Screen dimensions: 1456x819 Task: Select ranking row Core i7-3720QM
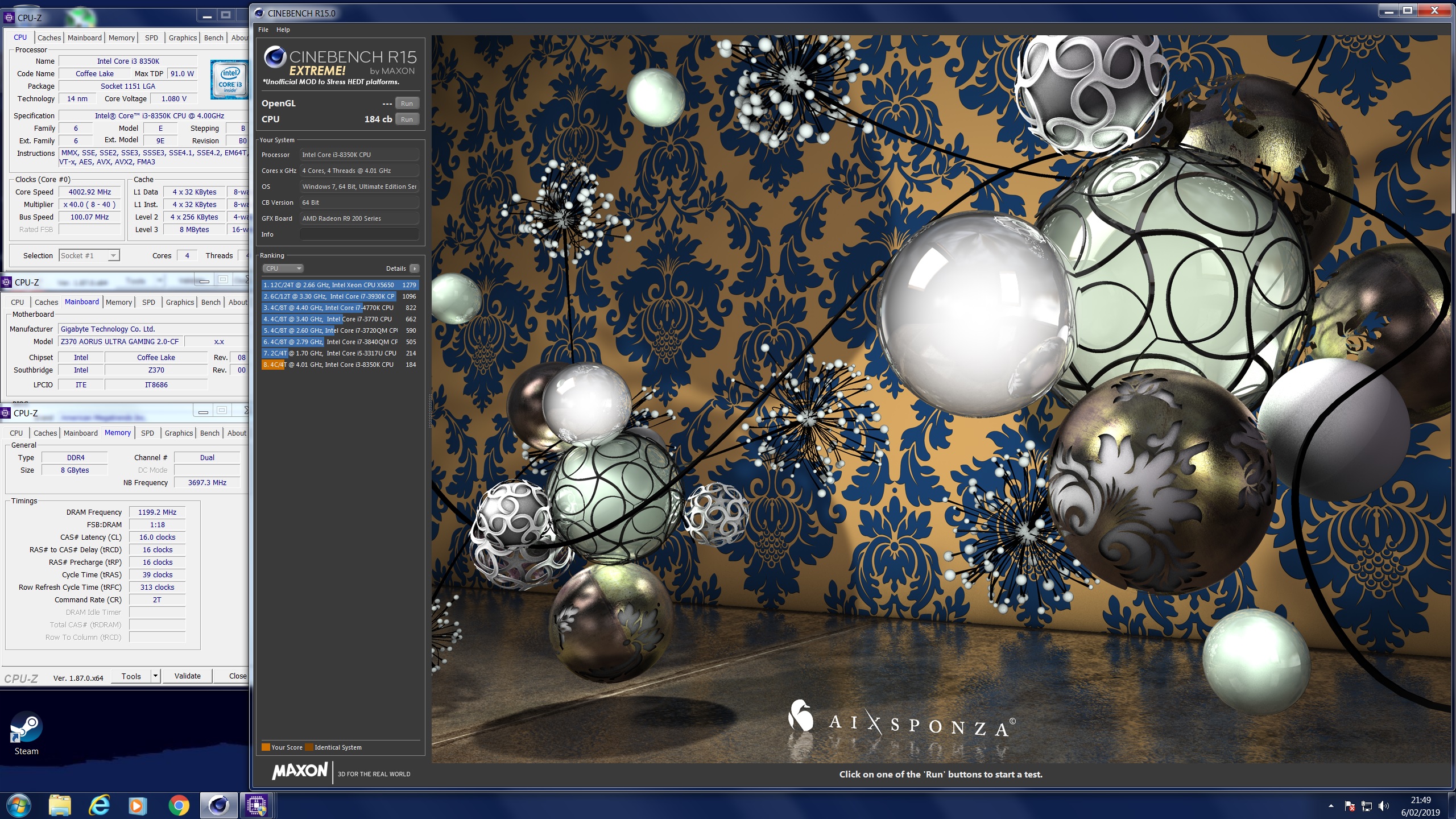[x=340, y=330]
